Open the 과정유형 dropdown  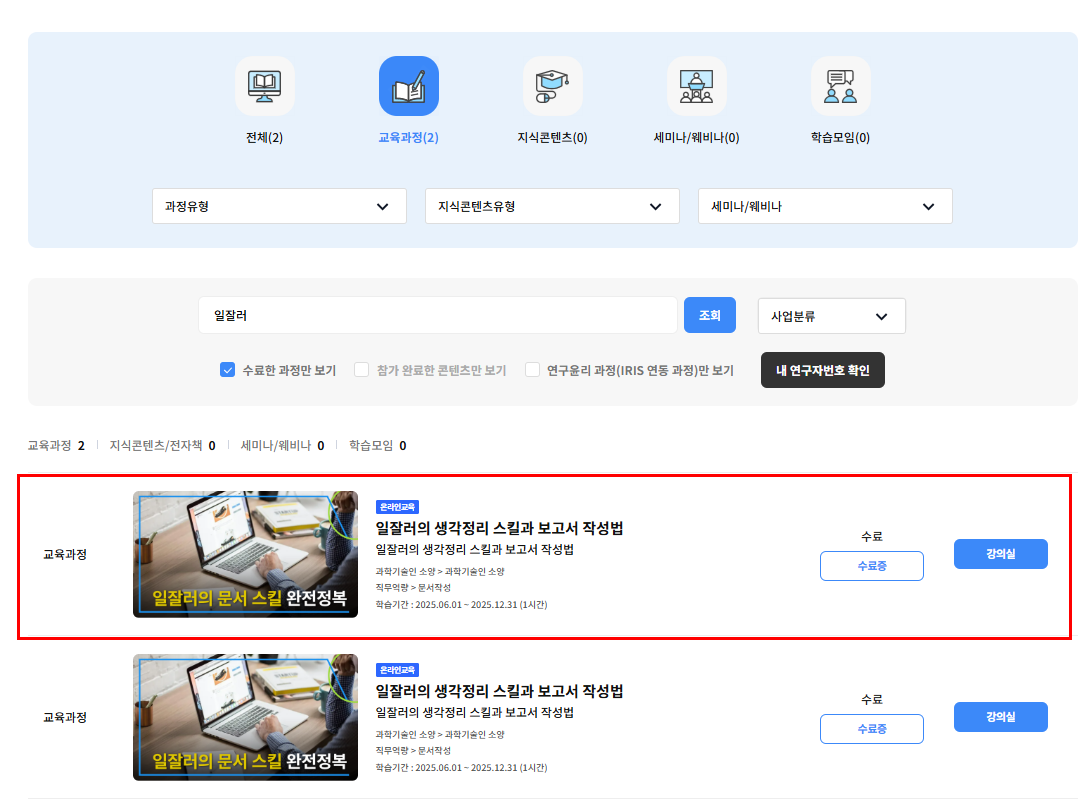[279, 206]
